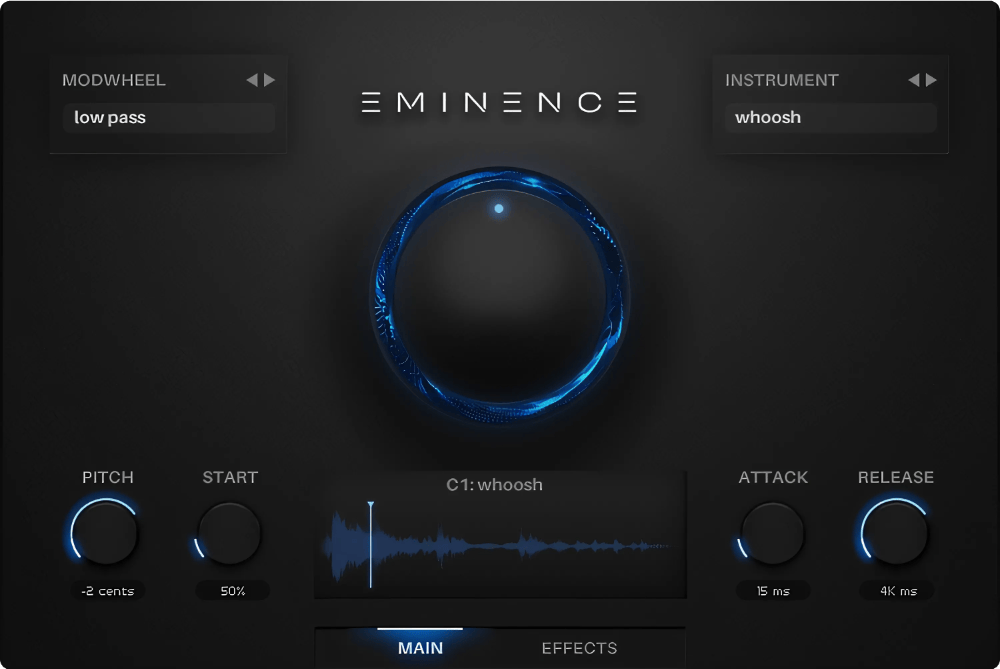Image resolution: width=1000 pixels, height=669 pixels.
Task: Select previous modwheel assignment with left arrow
Action: coord(252,80)
